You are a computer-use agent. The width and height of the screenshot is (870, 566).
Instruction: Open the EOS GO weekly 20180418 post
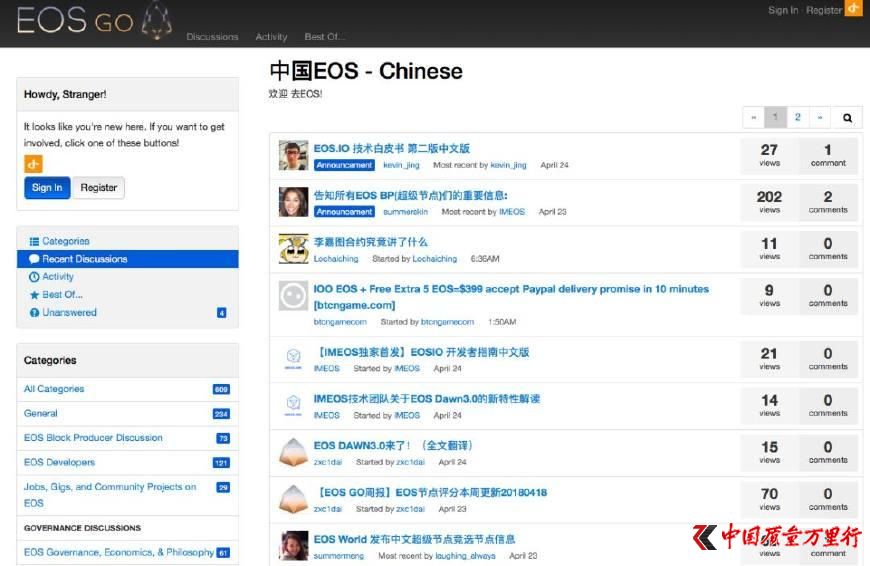tap(431, 492)
